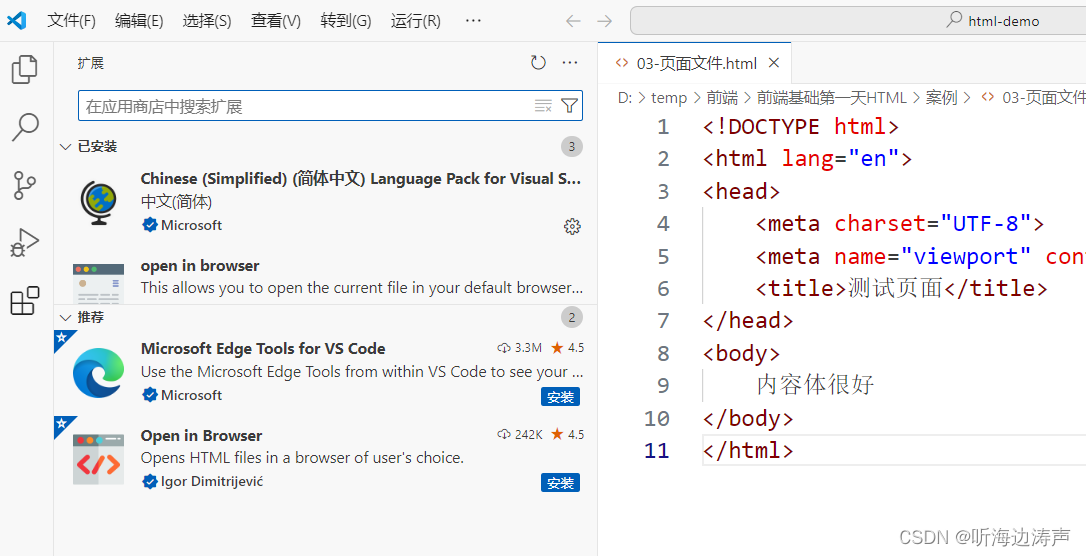Click the closing </html> tag line

point(748,451)
